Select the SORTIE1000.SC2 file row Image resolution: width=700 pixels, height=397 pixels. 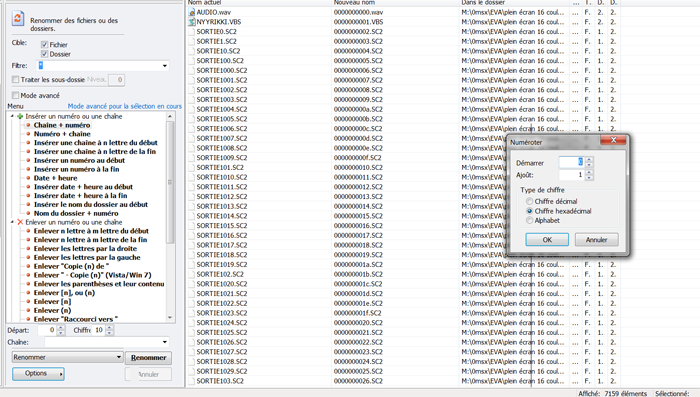pyautogui.click(x=222, y=71)
